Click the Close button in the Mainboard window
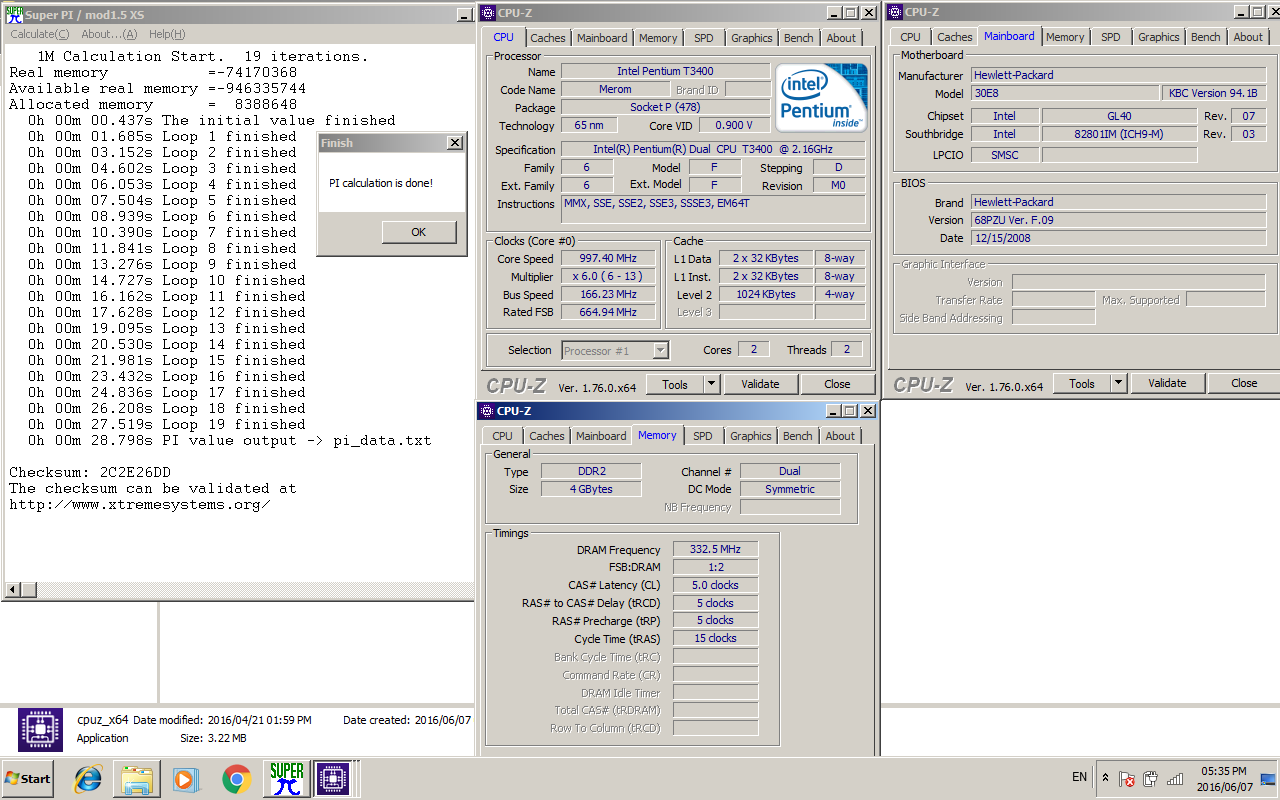The height and width of the screenshot is (800, 1280). (x=1245, y=383)
